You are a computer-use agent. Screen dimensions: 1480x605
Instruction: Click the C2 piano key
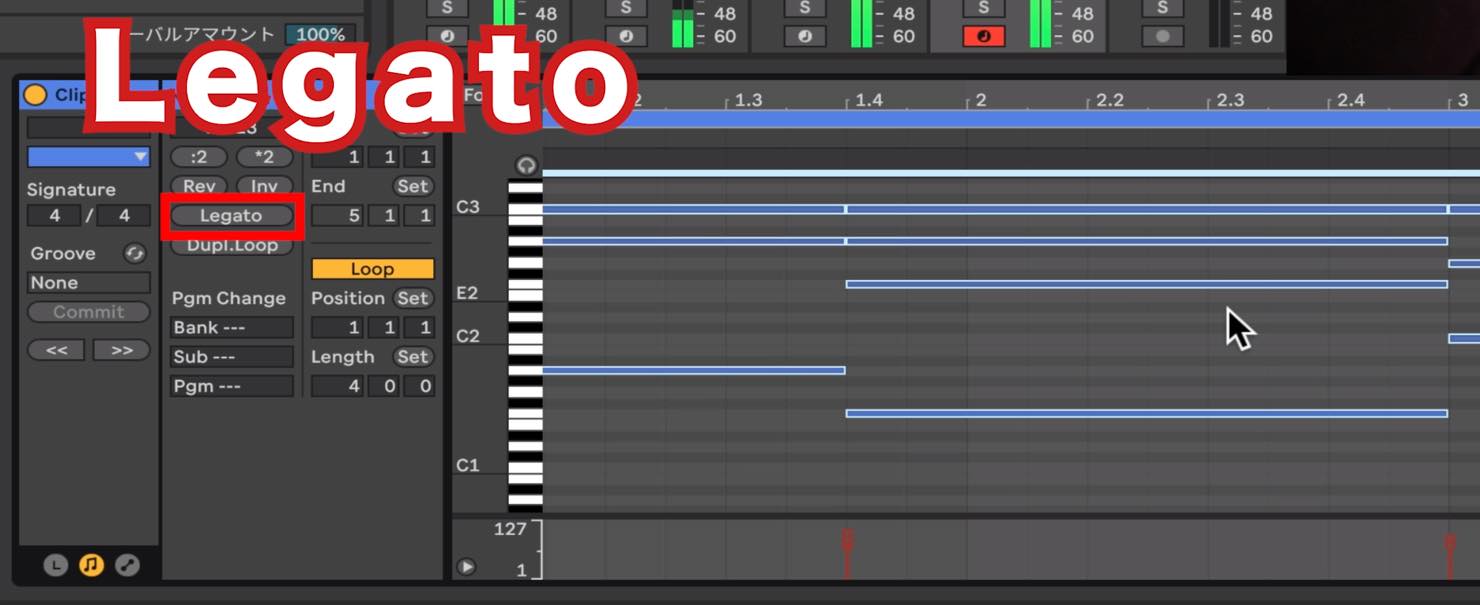tap(525, 338)
